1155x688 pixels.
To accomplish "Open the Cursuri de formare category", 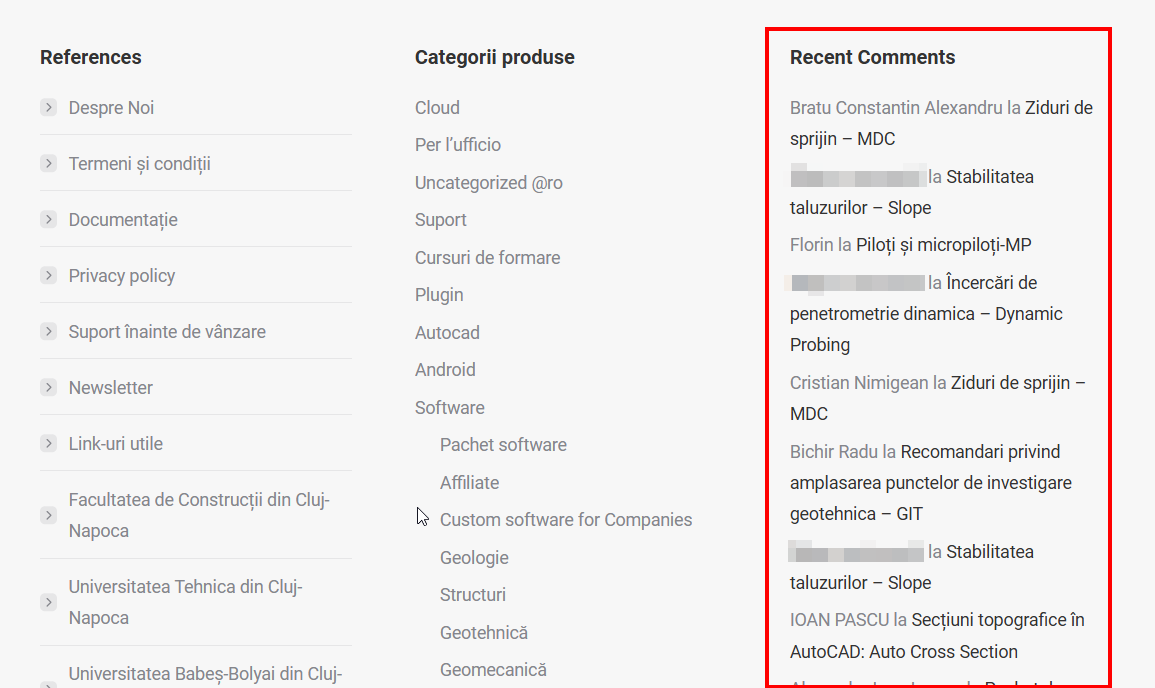I will 487,258.
